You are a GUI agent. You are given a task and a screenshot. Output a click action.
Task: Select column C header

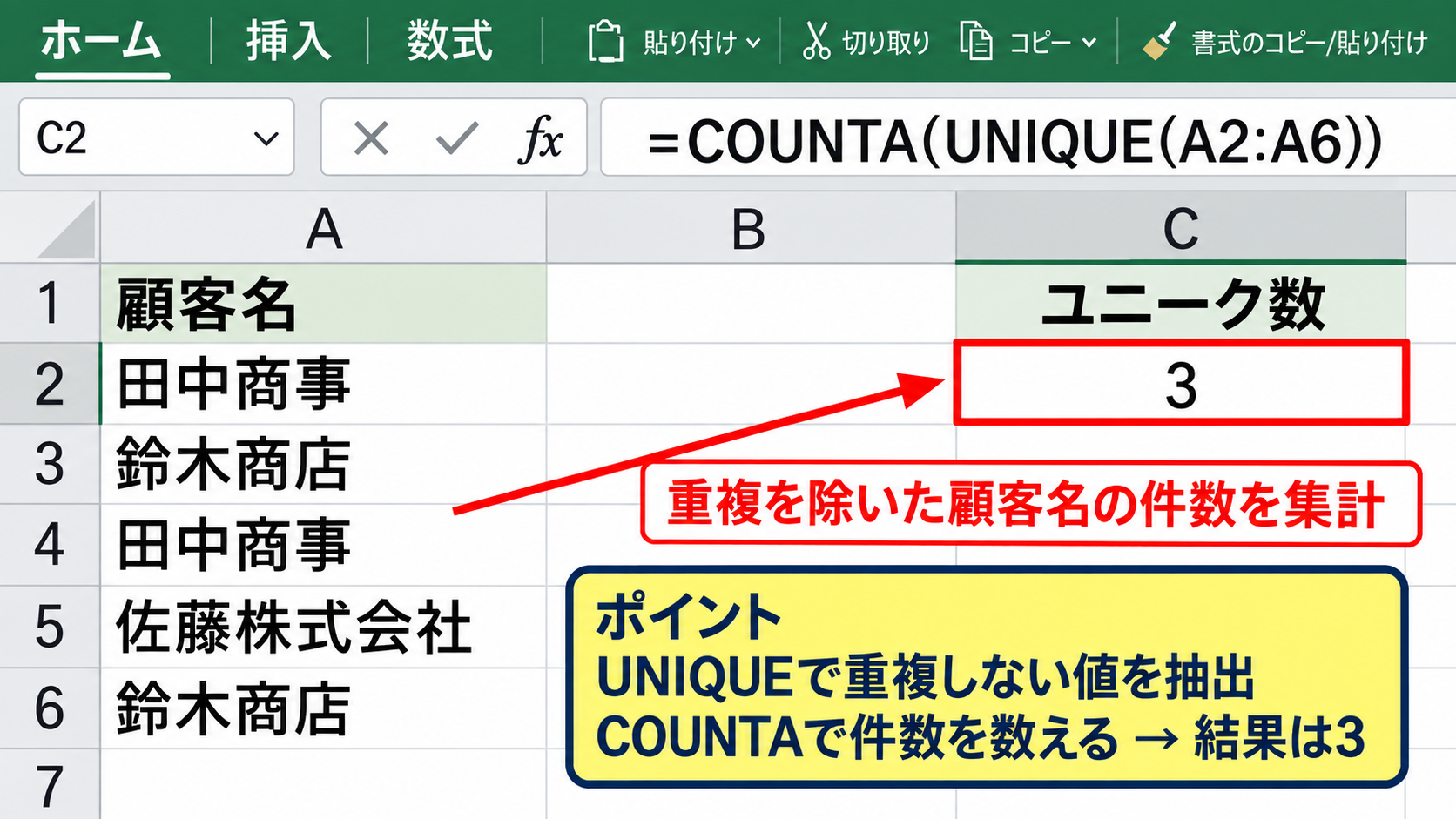click(1181, 228)
